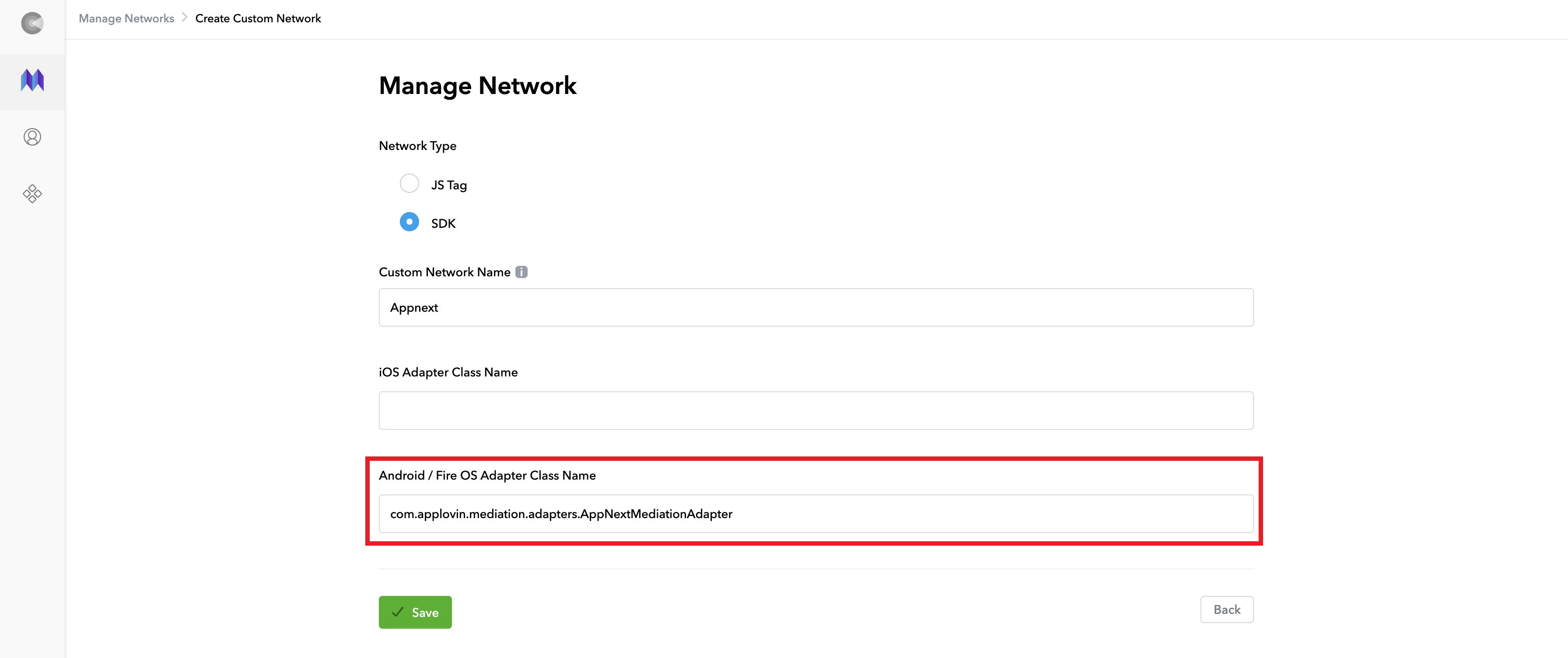Click the Create Custom Network breadcrumb
The image size is (1568, 658).
coord(258,18)
